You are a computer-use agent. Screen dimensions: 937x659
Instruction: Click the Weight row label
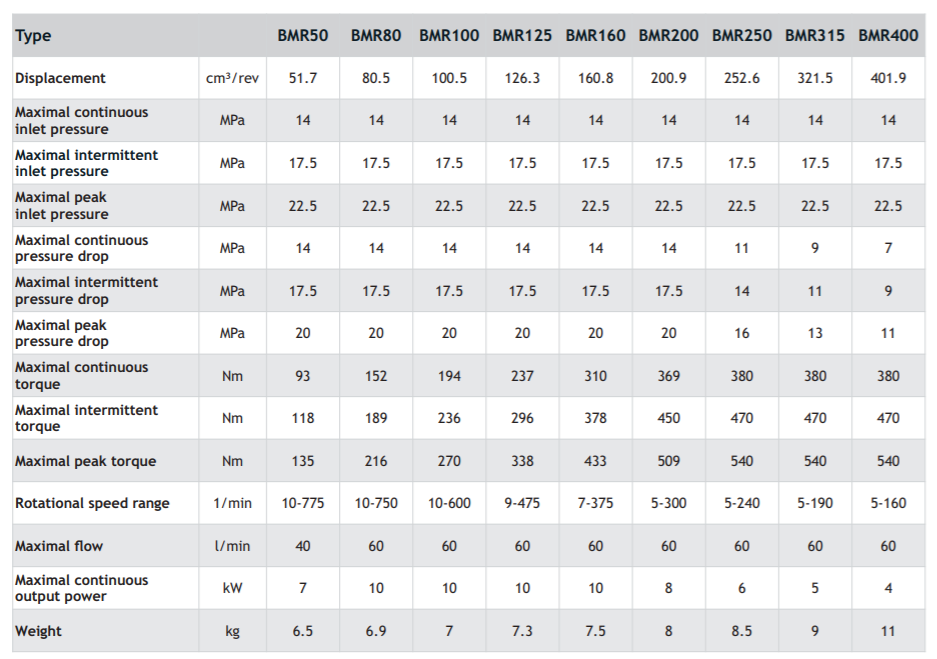(38, 631)
